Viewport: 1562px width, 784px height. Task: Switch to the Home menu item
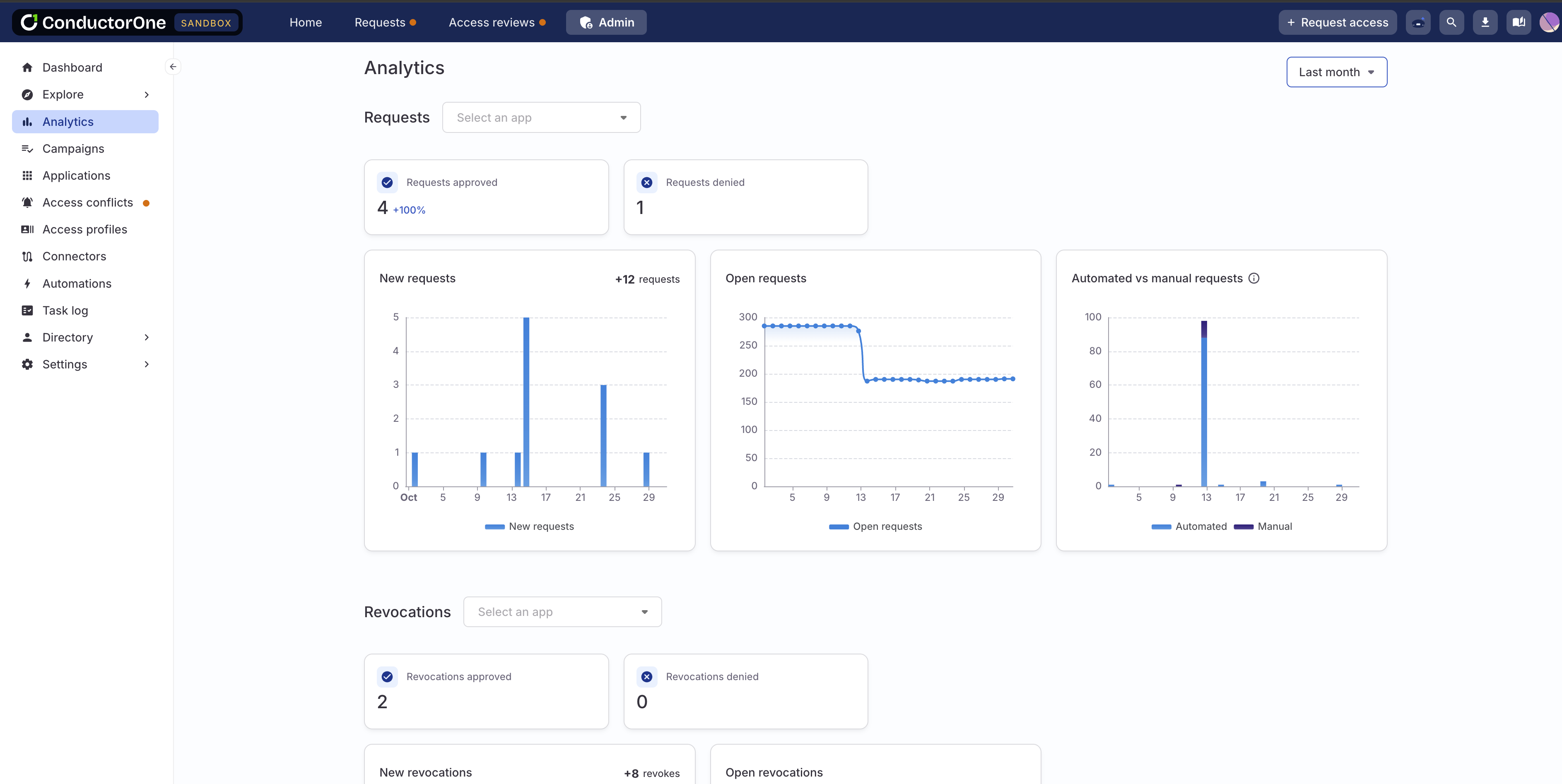tap(306, 22)
